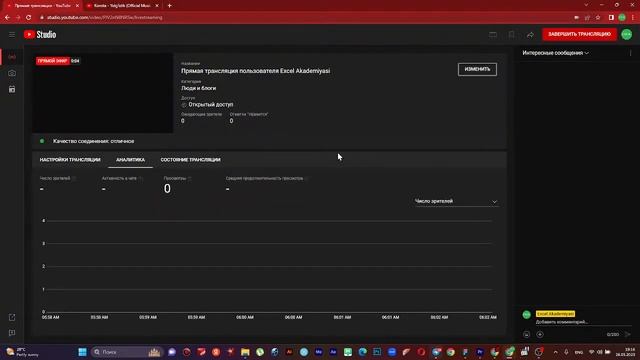Switch to the second YouTube music browser tab

point(122,6)
